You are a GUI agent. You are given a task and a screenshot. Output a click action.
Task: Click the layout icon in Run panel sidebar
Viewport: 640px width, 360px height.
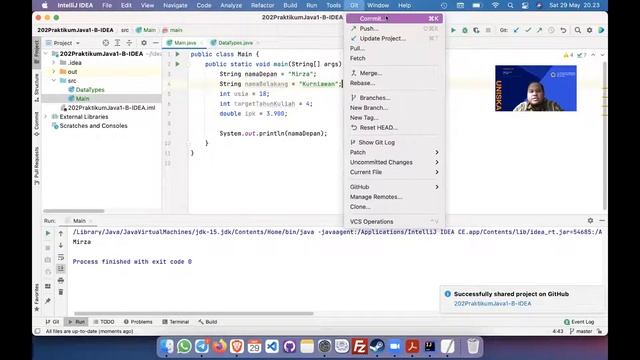coord(48,286)
